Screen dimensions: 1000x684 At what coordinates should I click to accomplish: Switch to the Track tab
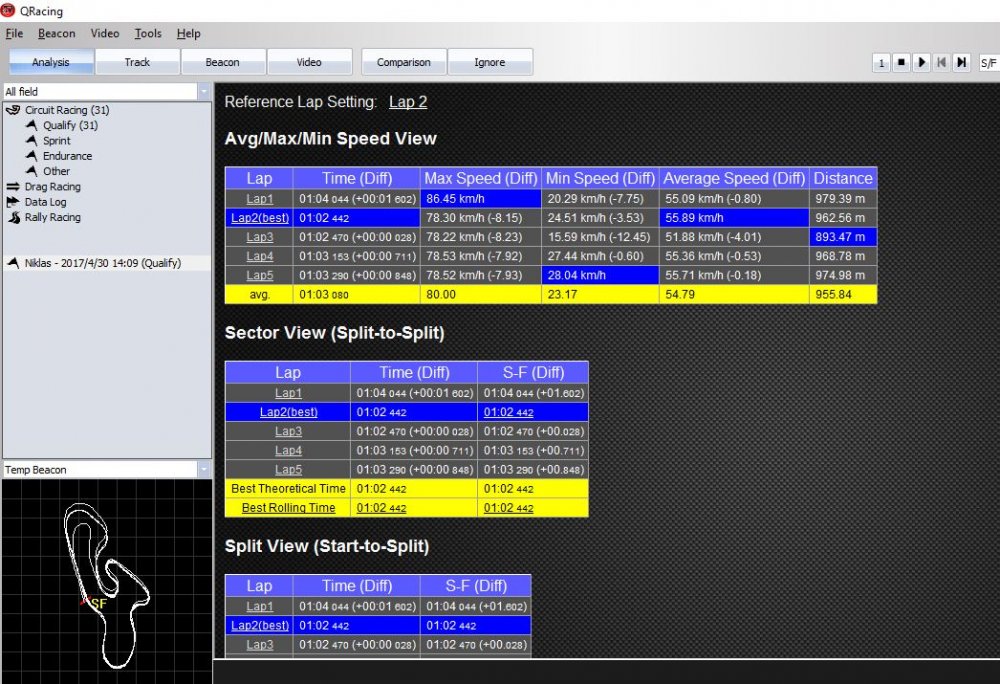(x=137, y=62)
